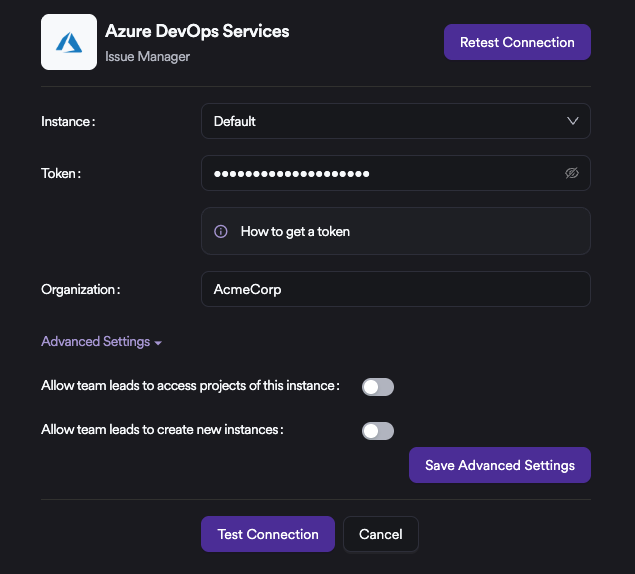Collapse the Advanced Settings section
This screenshot has height=574, width=635.
(x=101, y=341)
